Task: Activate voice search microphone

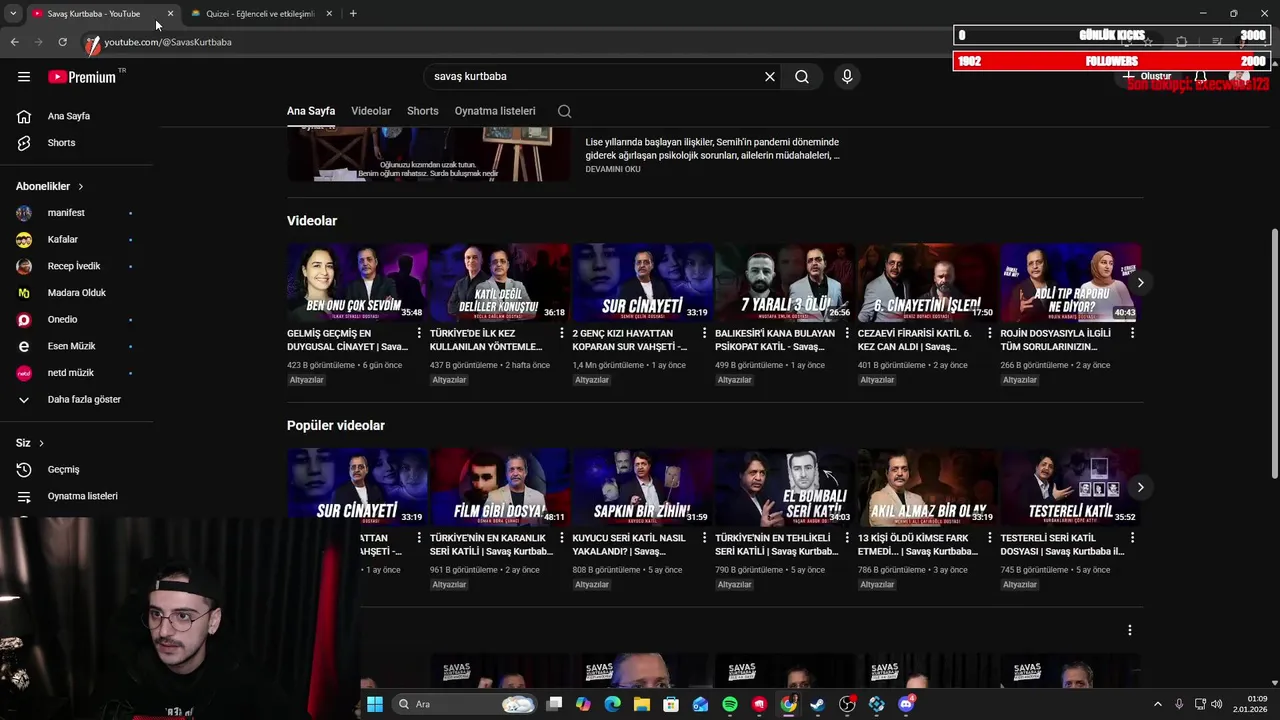Action: (x=847, y=77)
